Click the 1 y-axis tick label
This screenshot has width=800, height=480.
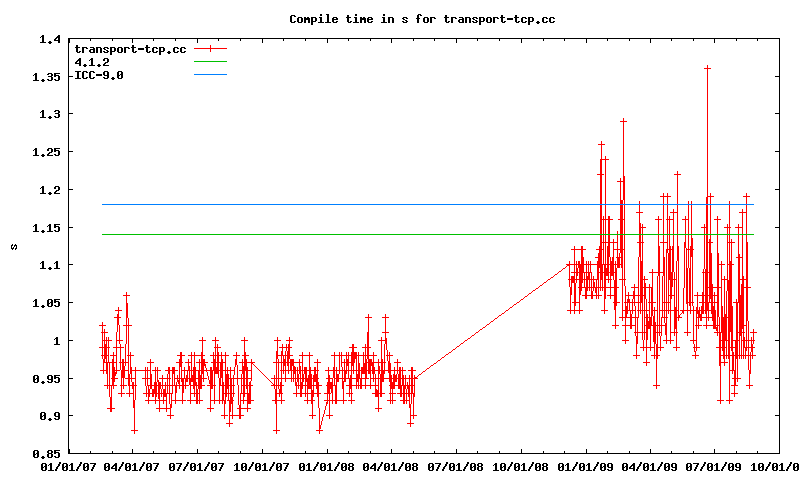tap(56, 341)
